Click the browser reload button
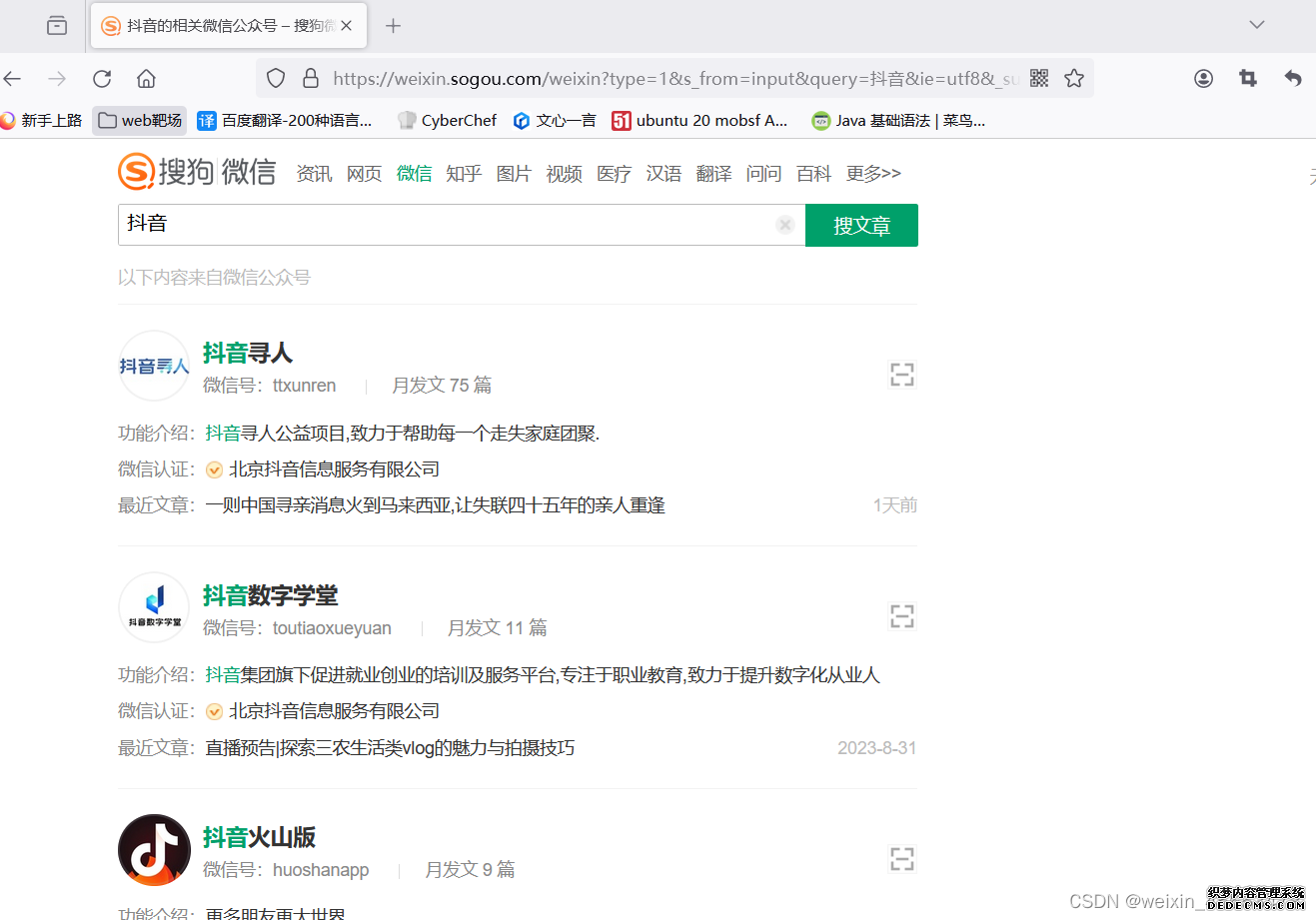The height and width of the screenshot is (920, 1316). pyautogui.click(x=102, y=79)
